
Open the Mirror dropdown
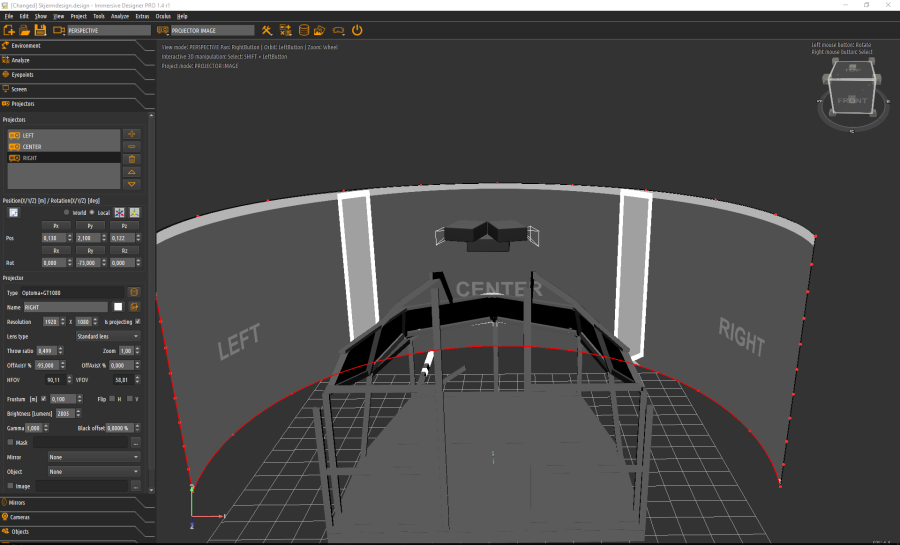pos(93,457)
